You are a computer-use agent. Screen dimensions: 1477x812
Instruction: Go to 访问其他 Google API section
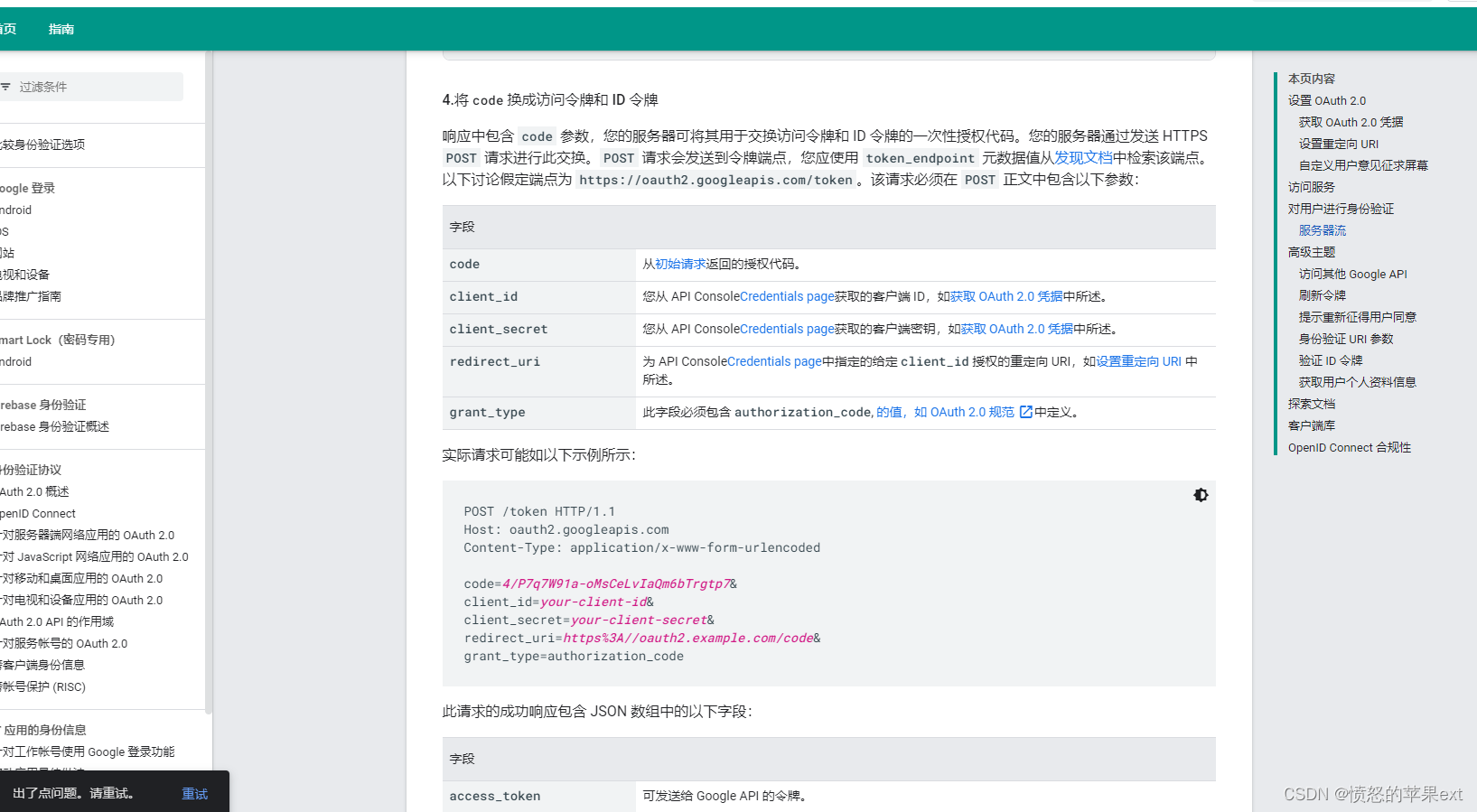pos(1353,274)
